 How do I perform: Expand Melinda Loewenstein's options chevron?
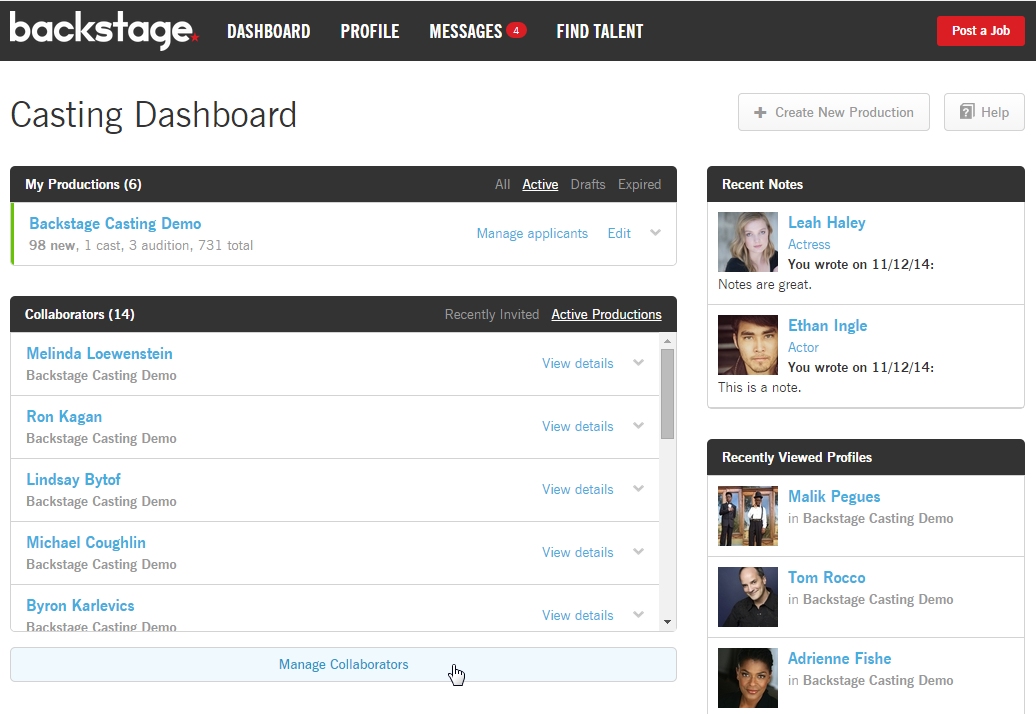point(638,363)
